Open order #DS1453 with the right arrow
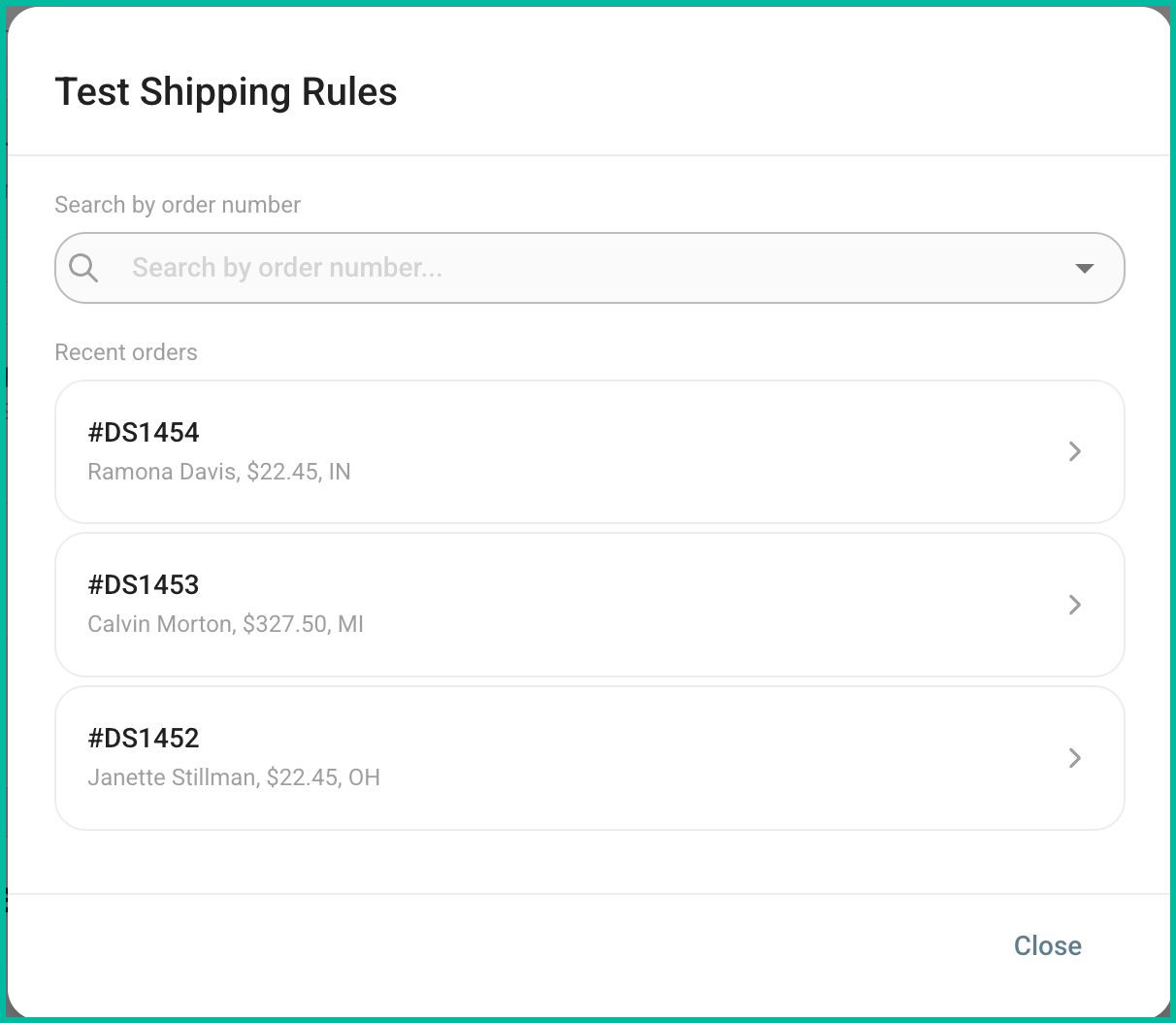1176x1023 pixels. point(1074,605)
